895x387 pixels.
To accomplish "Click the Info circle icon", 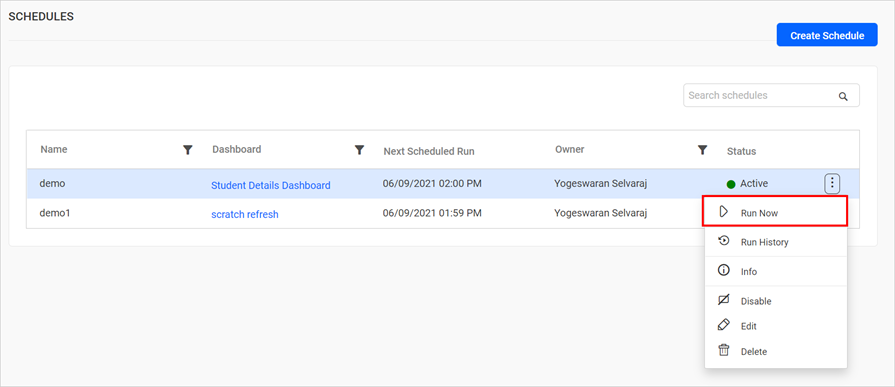I will 723,271.
